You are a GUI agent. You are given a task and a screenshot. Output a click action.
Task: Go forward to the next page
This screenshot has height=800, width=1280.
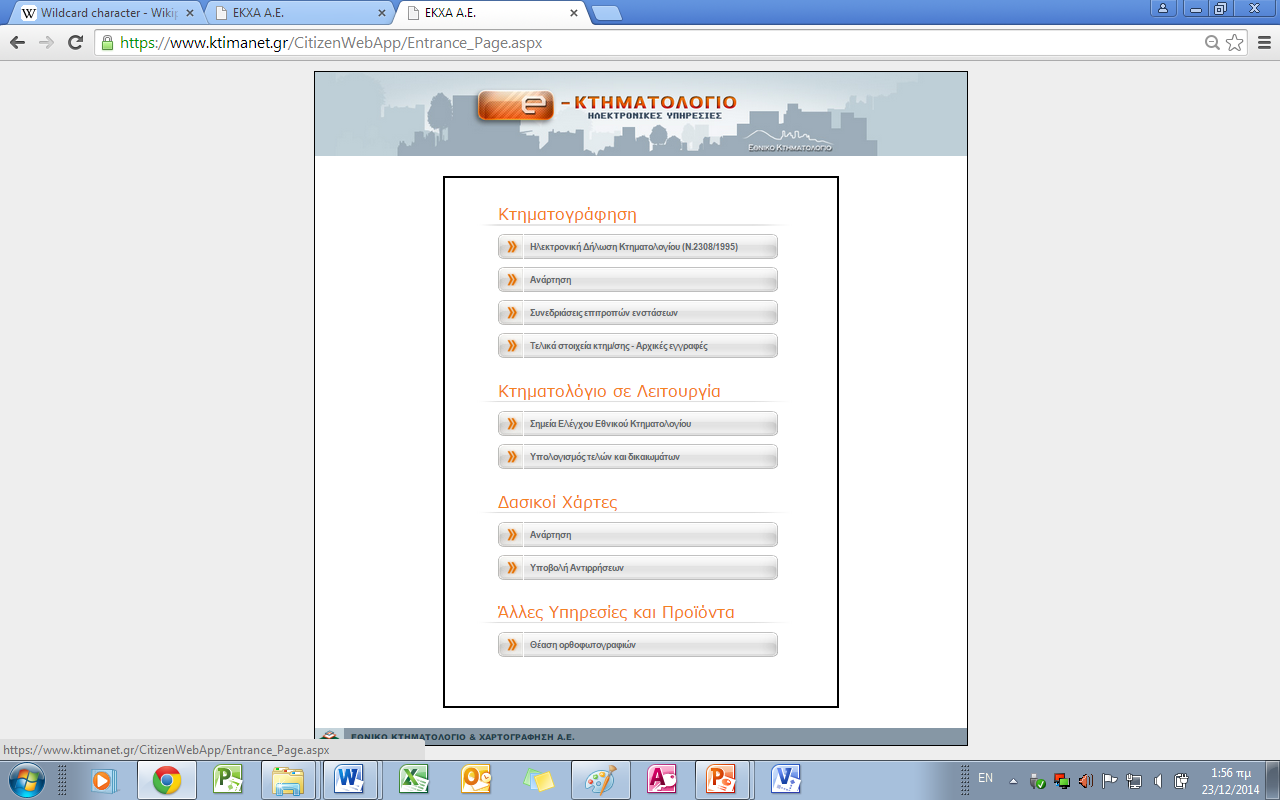click(46, 42)
